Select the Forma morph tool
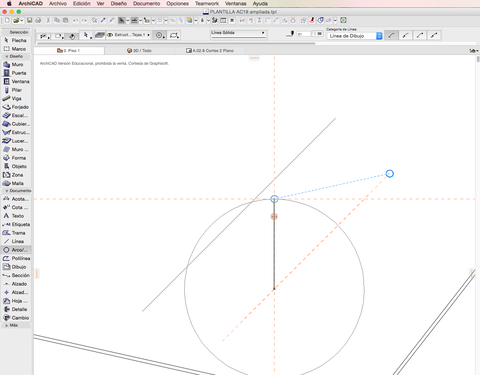Screen dimensions: 480x375 (x=16, y=158)
